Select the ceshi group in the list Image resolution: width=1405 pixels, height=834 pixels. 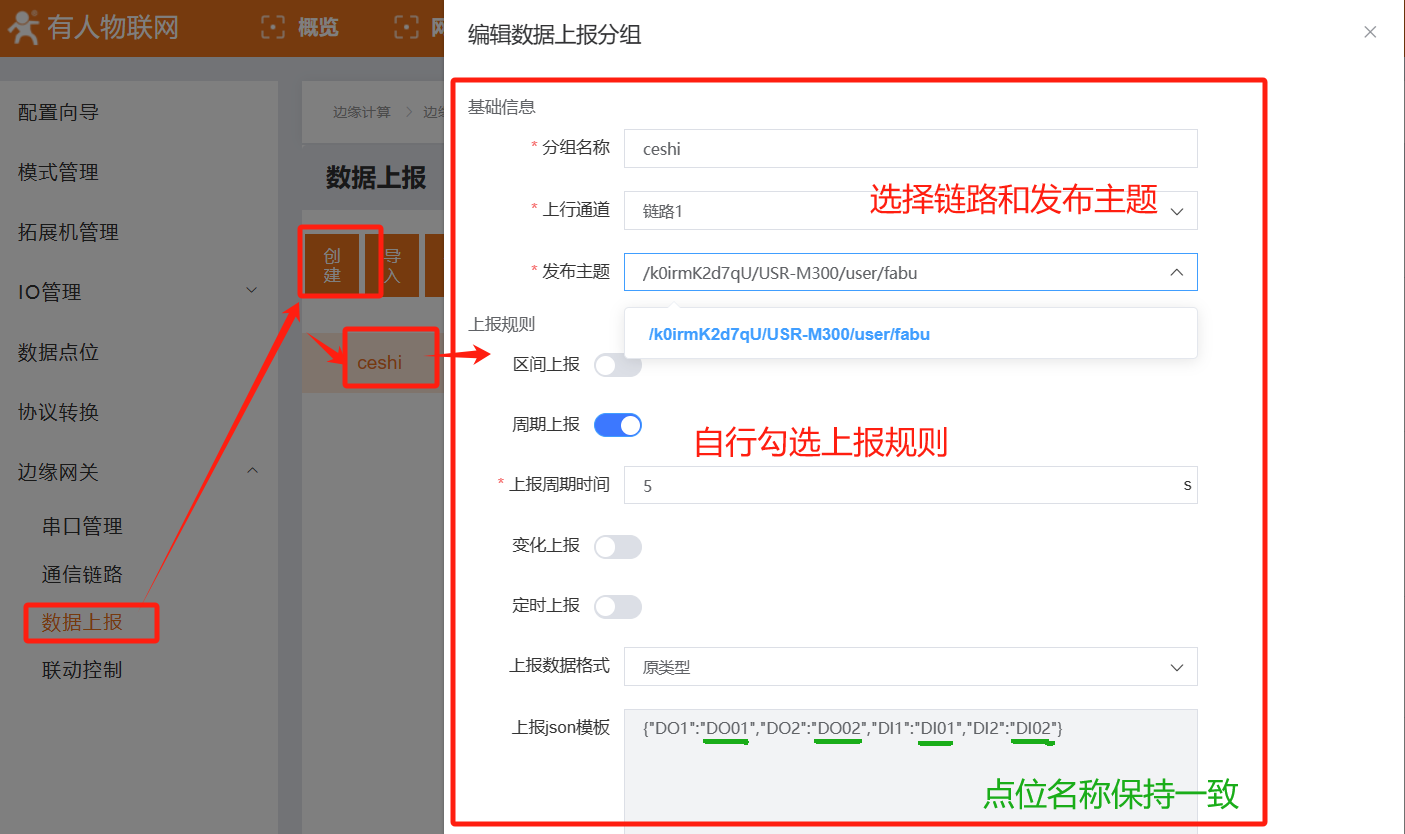[x=380, y=362]
